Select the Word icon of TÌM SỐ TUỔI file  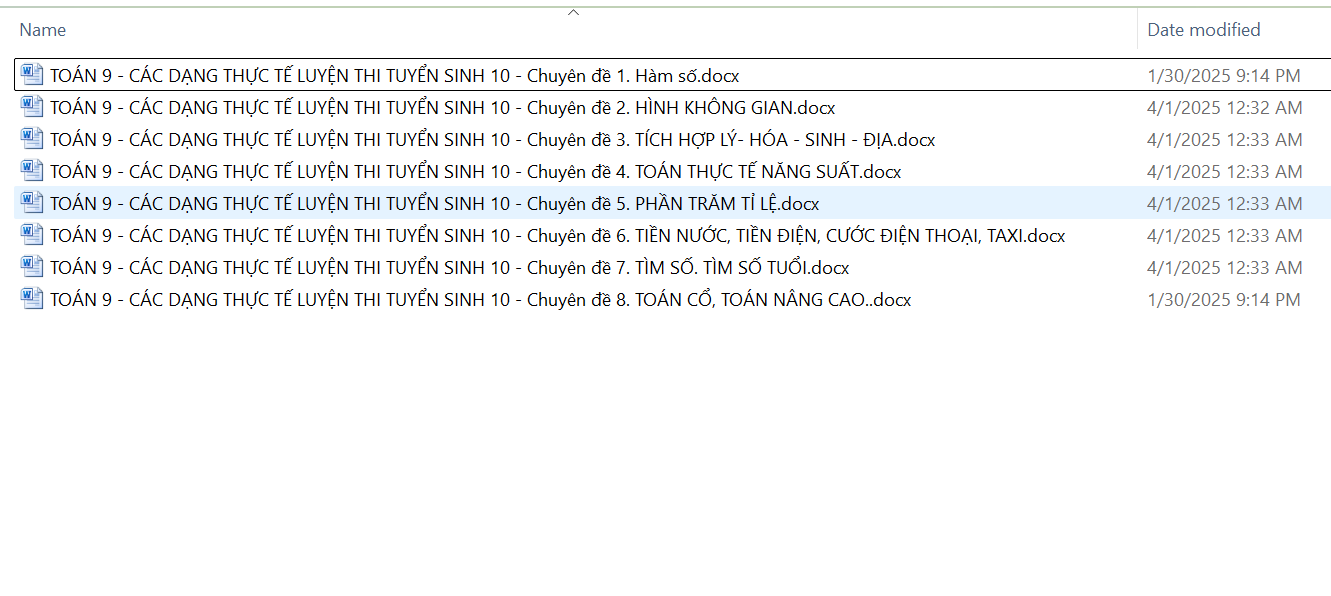click(32, 267)
